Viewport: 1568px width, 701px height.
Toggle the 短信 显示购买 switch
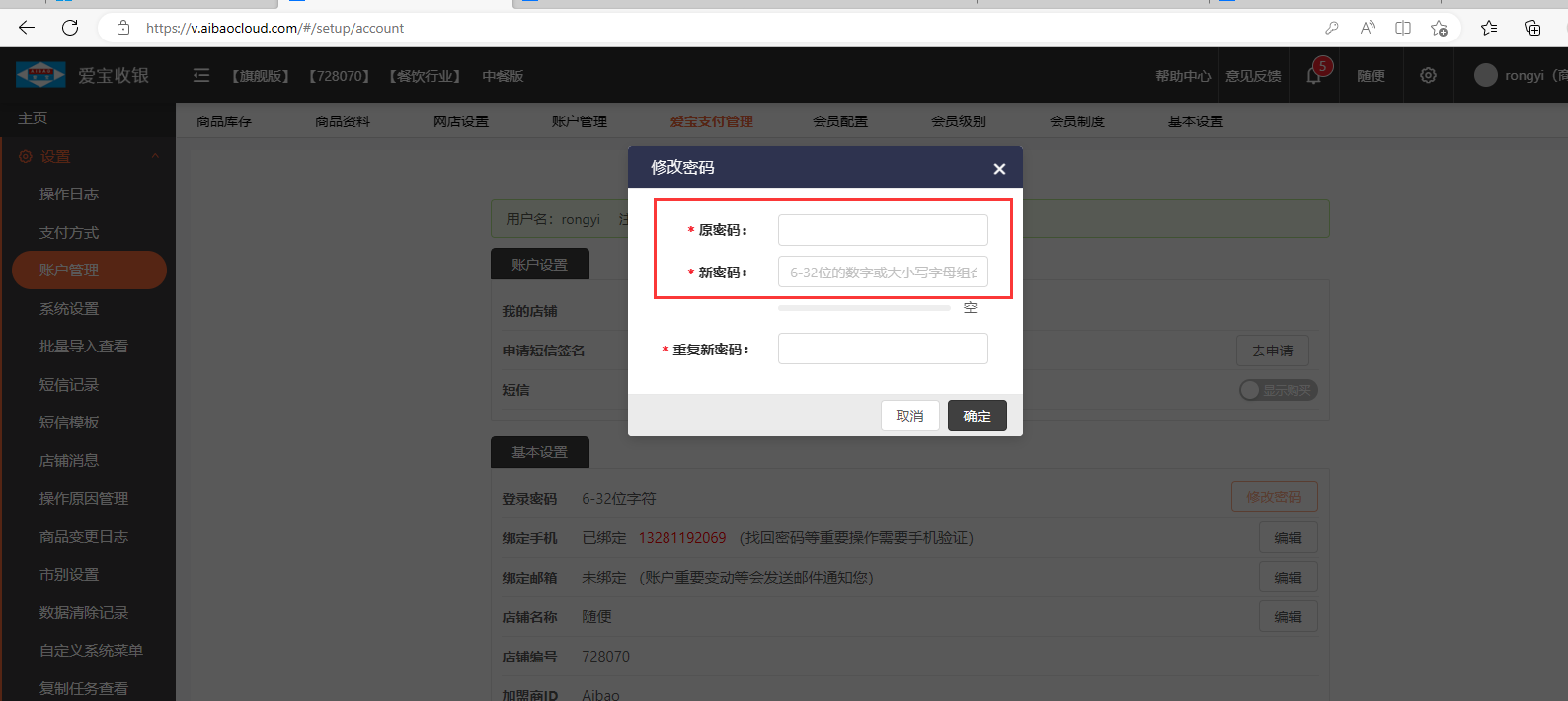(1278, 390)
